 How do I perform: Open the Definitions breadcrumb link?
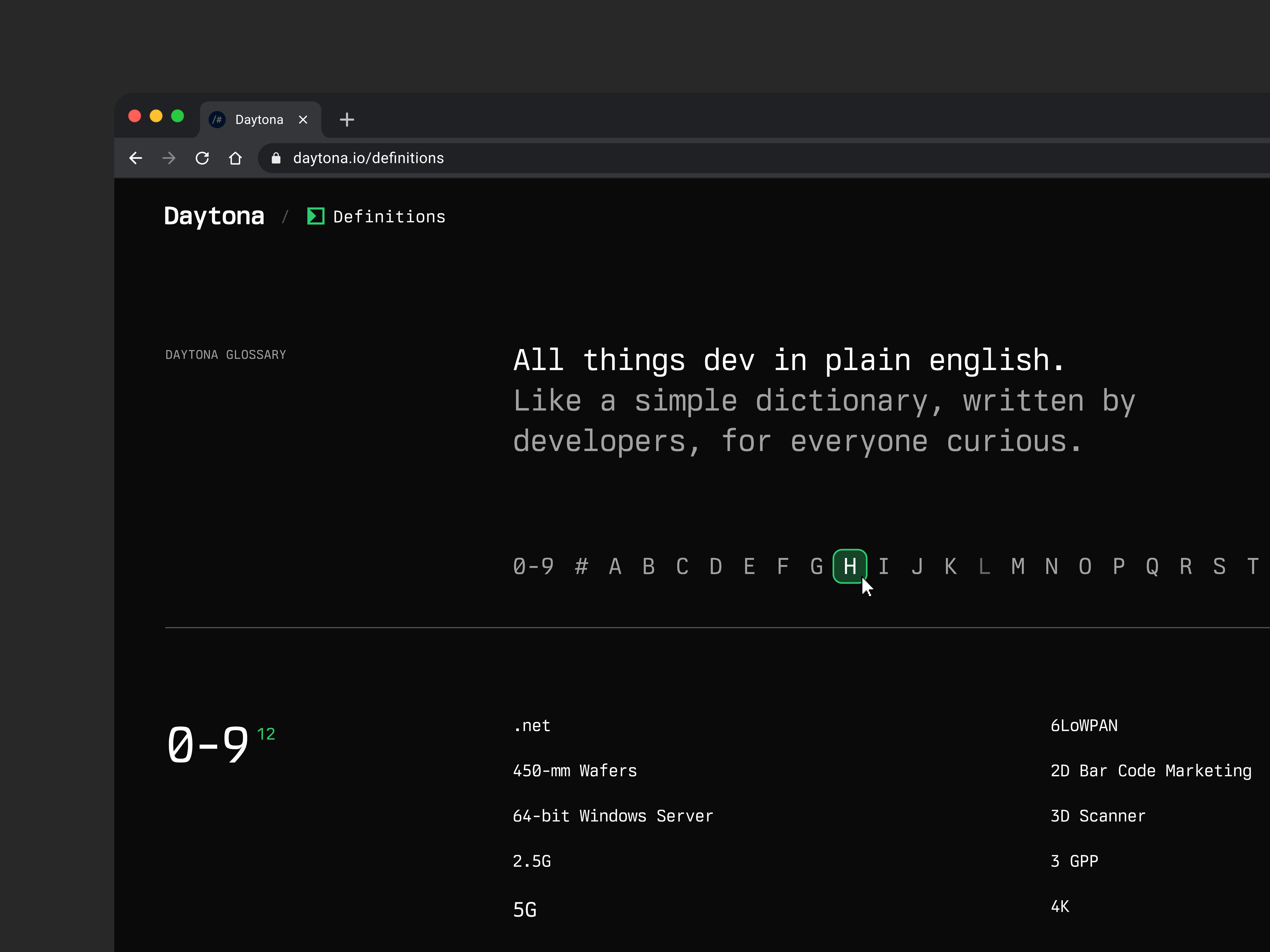coord(389,217)
